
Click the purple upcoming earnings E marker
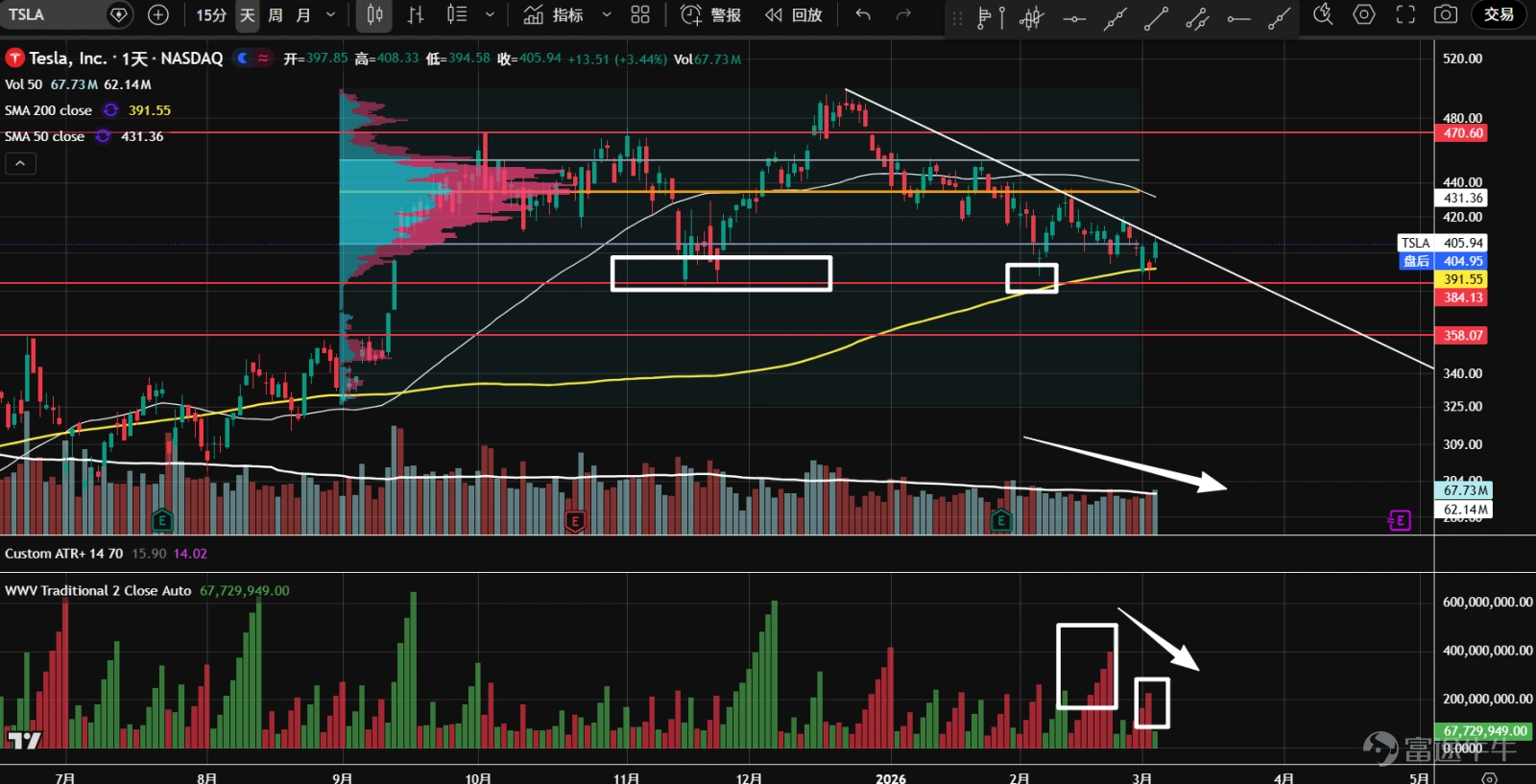tap(1400, 520)
